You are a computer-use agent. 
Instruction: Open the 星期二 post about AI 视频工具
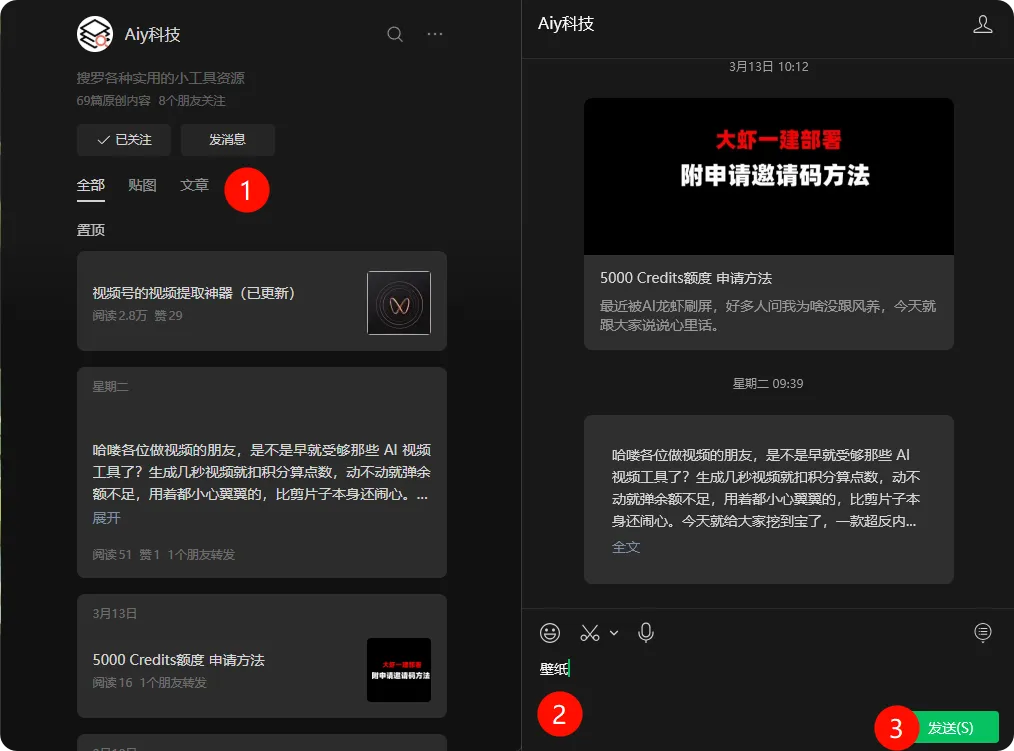[262, 472]
